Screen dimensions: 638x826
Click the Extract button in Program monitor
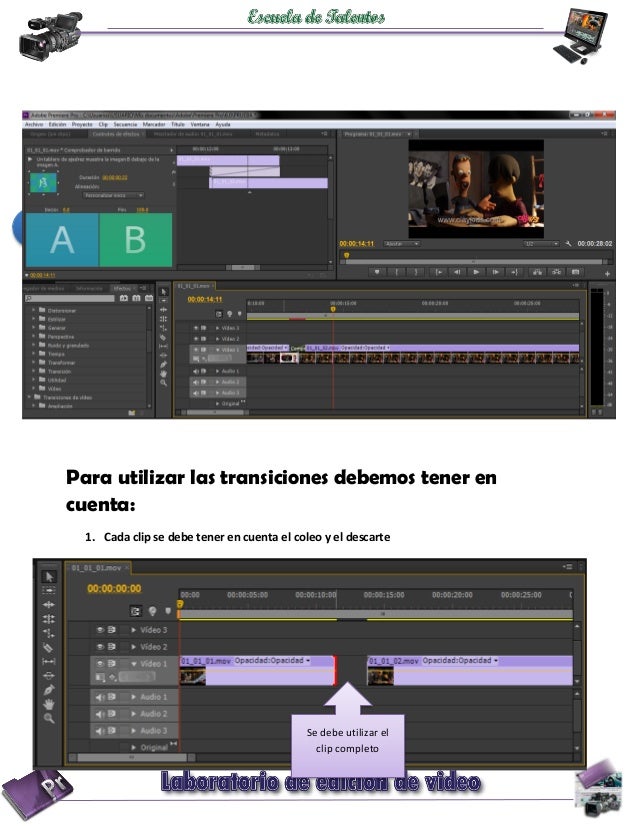(556, 272)
